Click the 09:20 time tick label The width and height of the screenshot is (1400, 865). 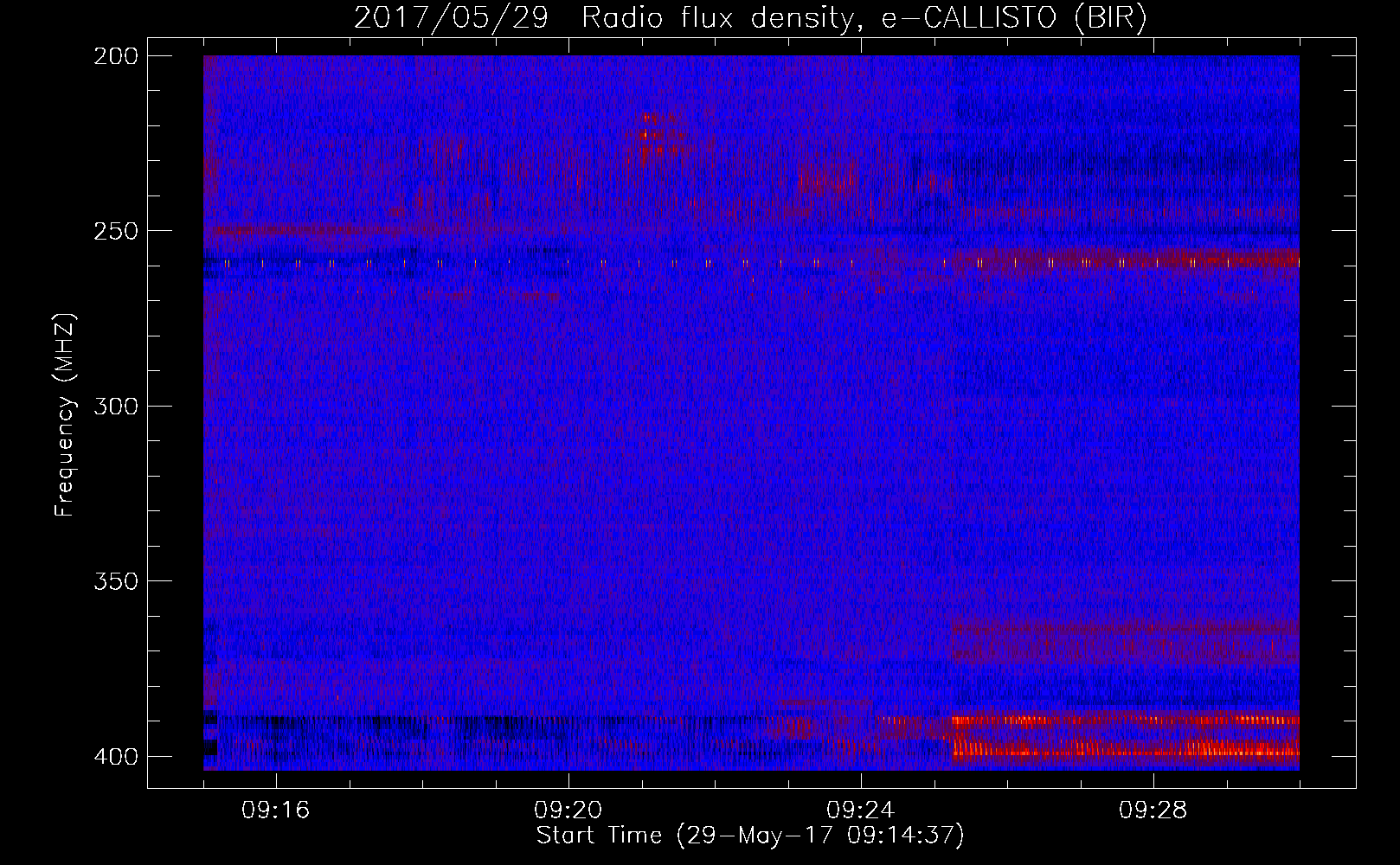[568, 811]
